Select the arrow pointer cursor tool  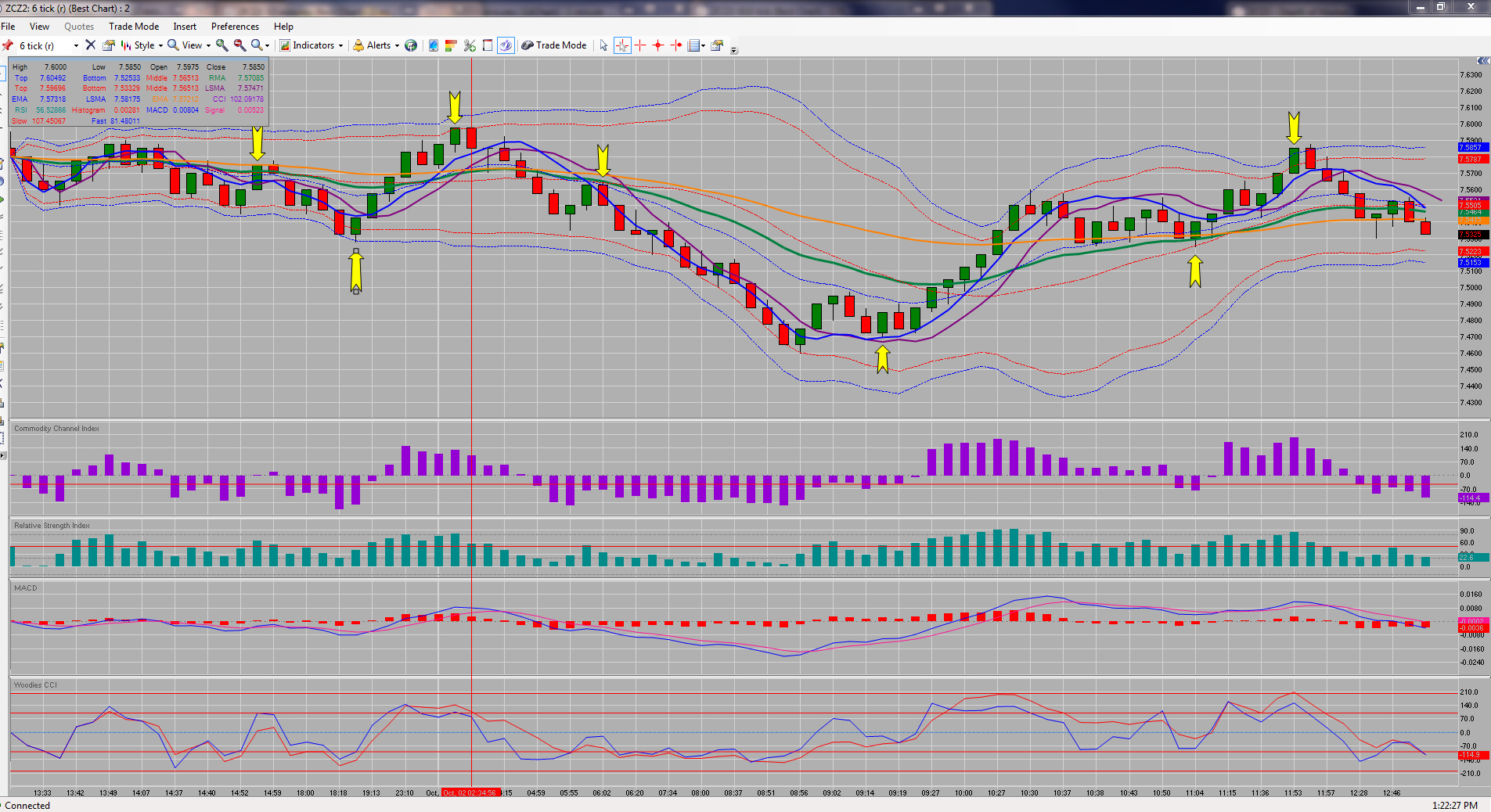(x=603, y=45)
